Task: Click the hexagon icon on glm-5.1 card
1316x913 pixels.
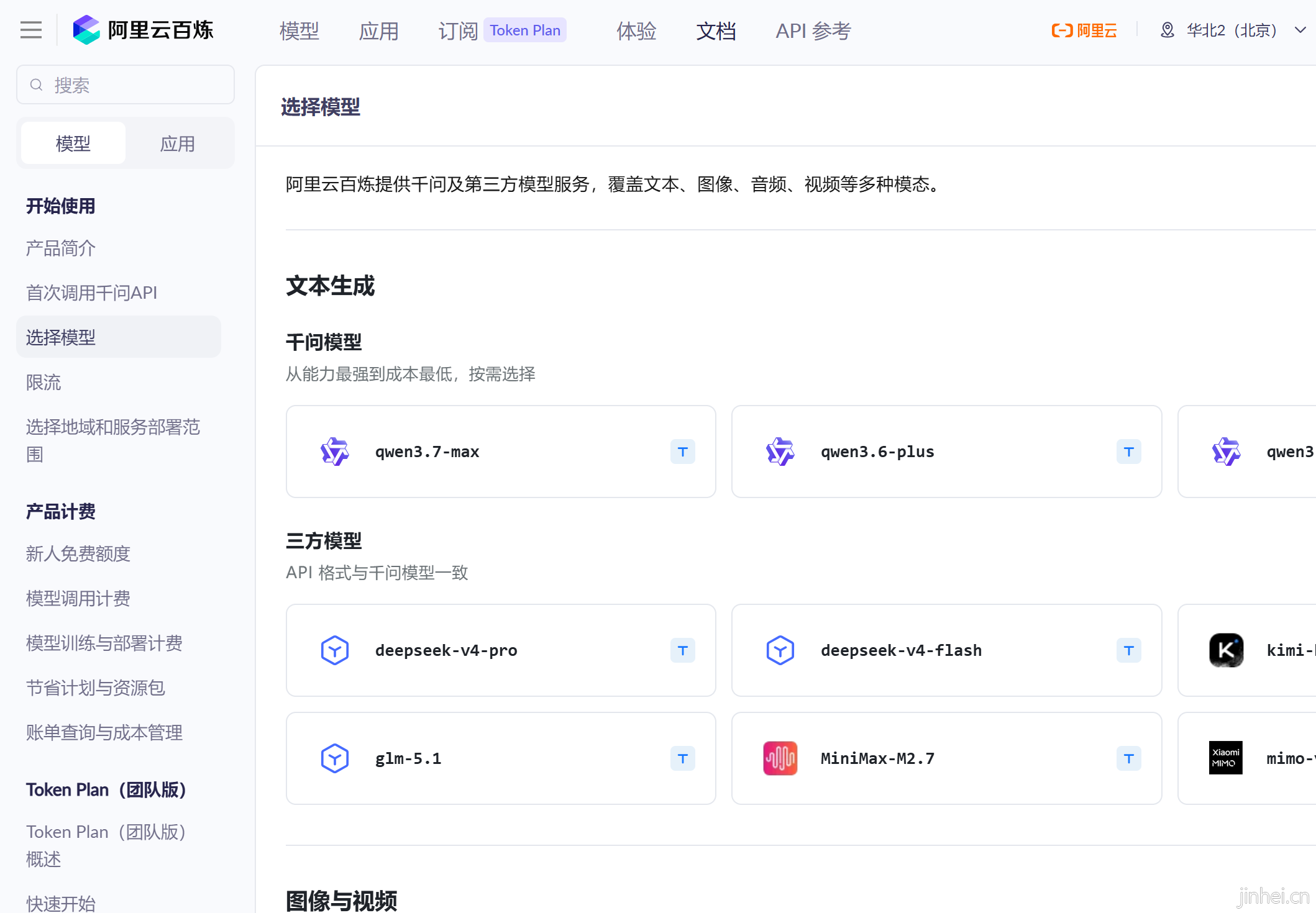Action: [x=335, y=758]
